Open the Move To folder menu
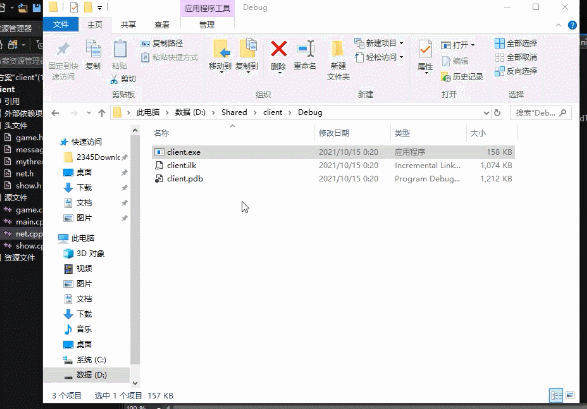The height and width of the screenshot is (409, 587). [x=220, y=55]
